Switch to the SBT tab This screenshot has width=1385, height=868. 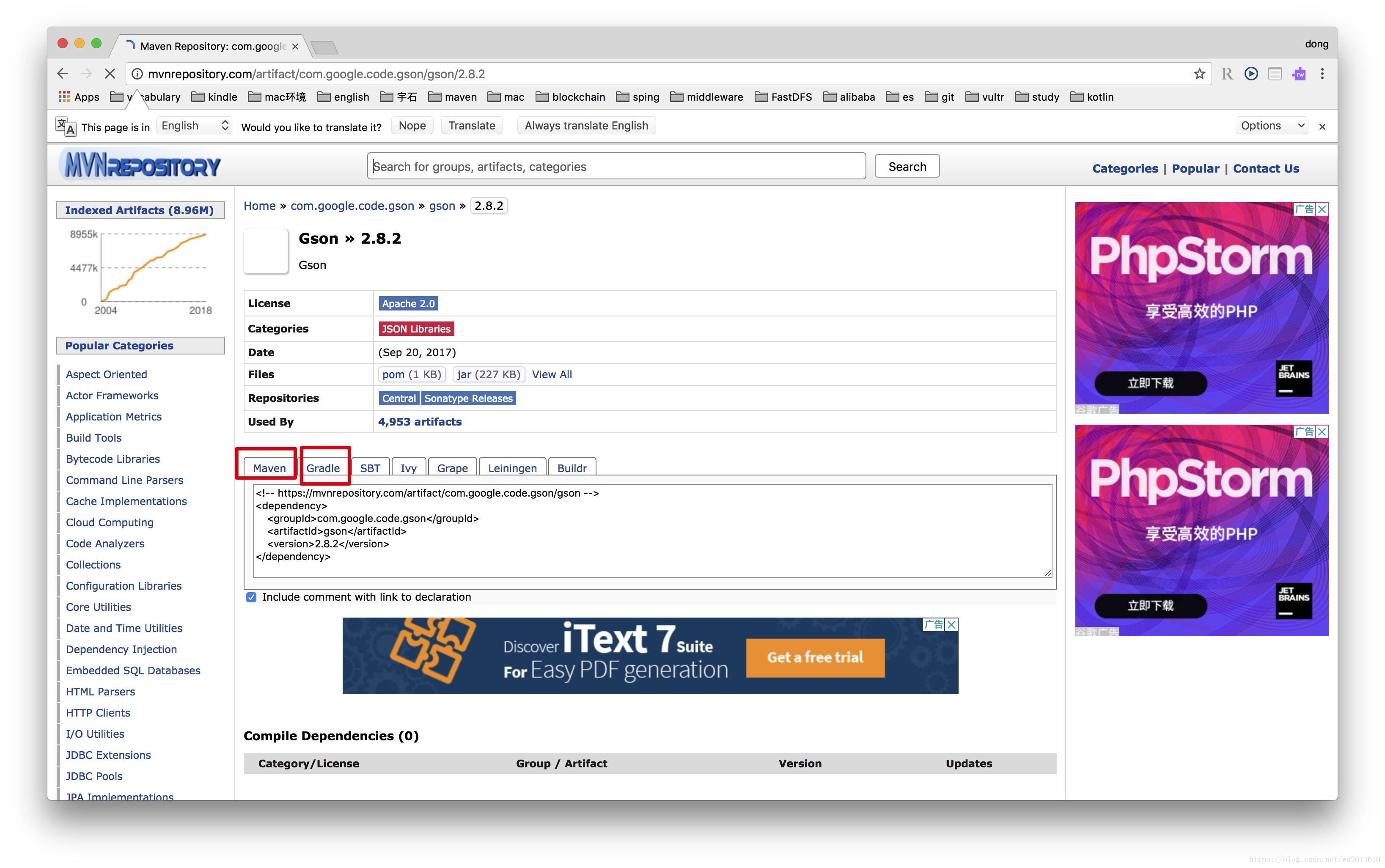pyautogui.click(x=370, y=467)
